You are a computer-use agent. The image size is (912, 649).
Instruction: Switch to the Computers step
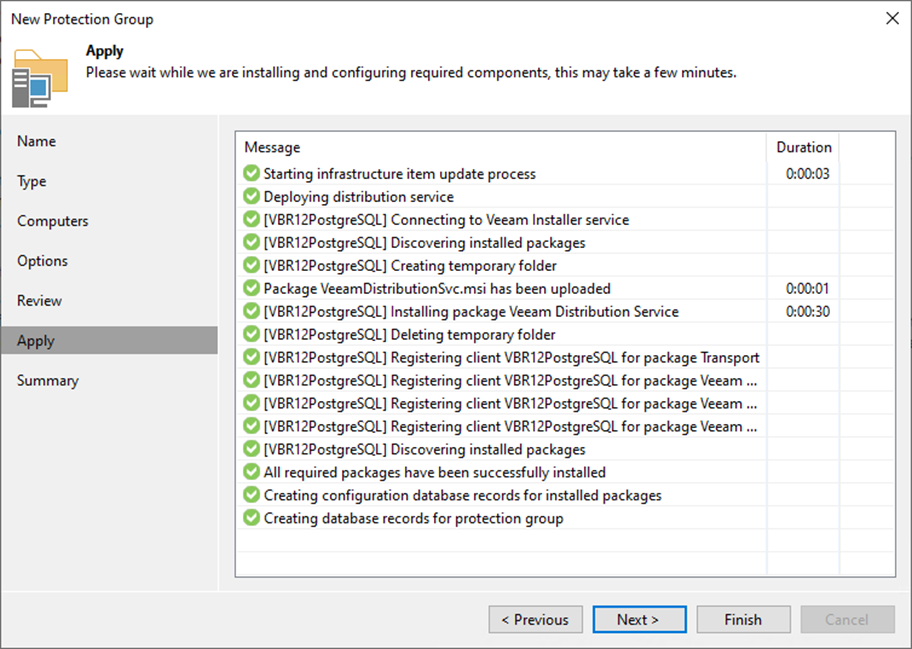pyautogui.click(x=53, y=221)
